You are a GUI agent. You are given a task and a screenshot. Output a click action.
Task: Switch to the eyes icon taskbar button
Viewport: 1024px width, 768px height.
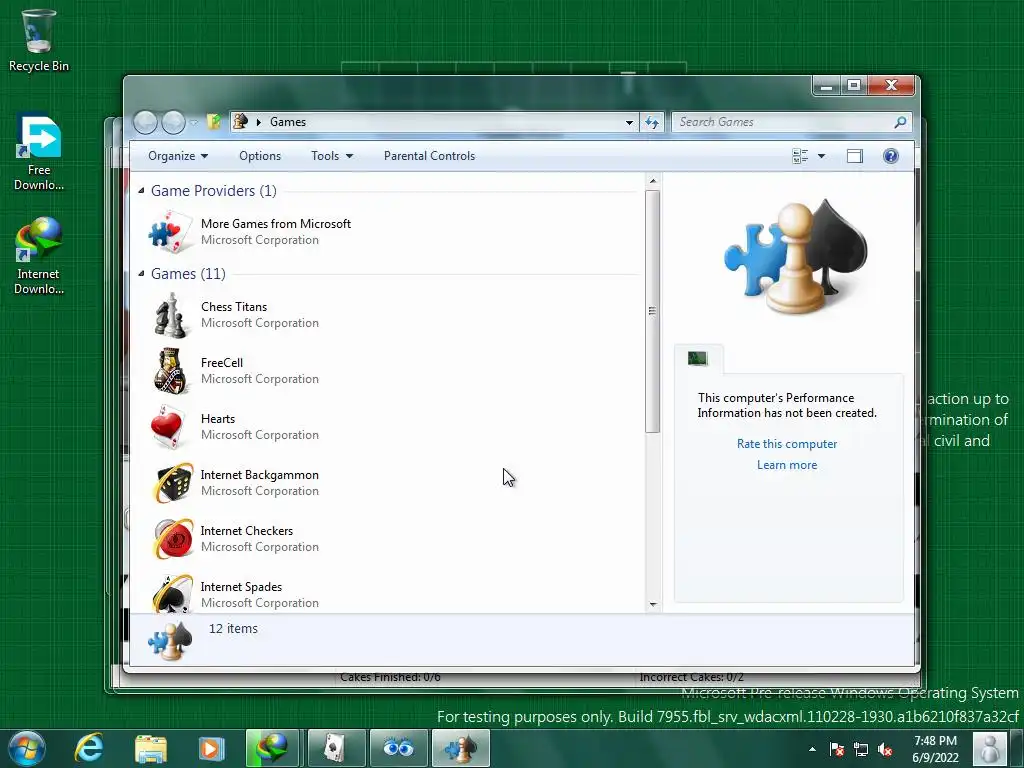(398, 748)
